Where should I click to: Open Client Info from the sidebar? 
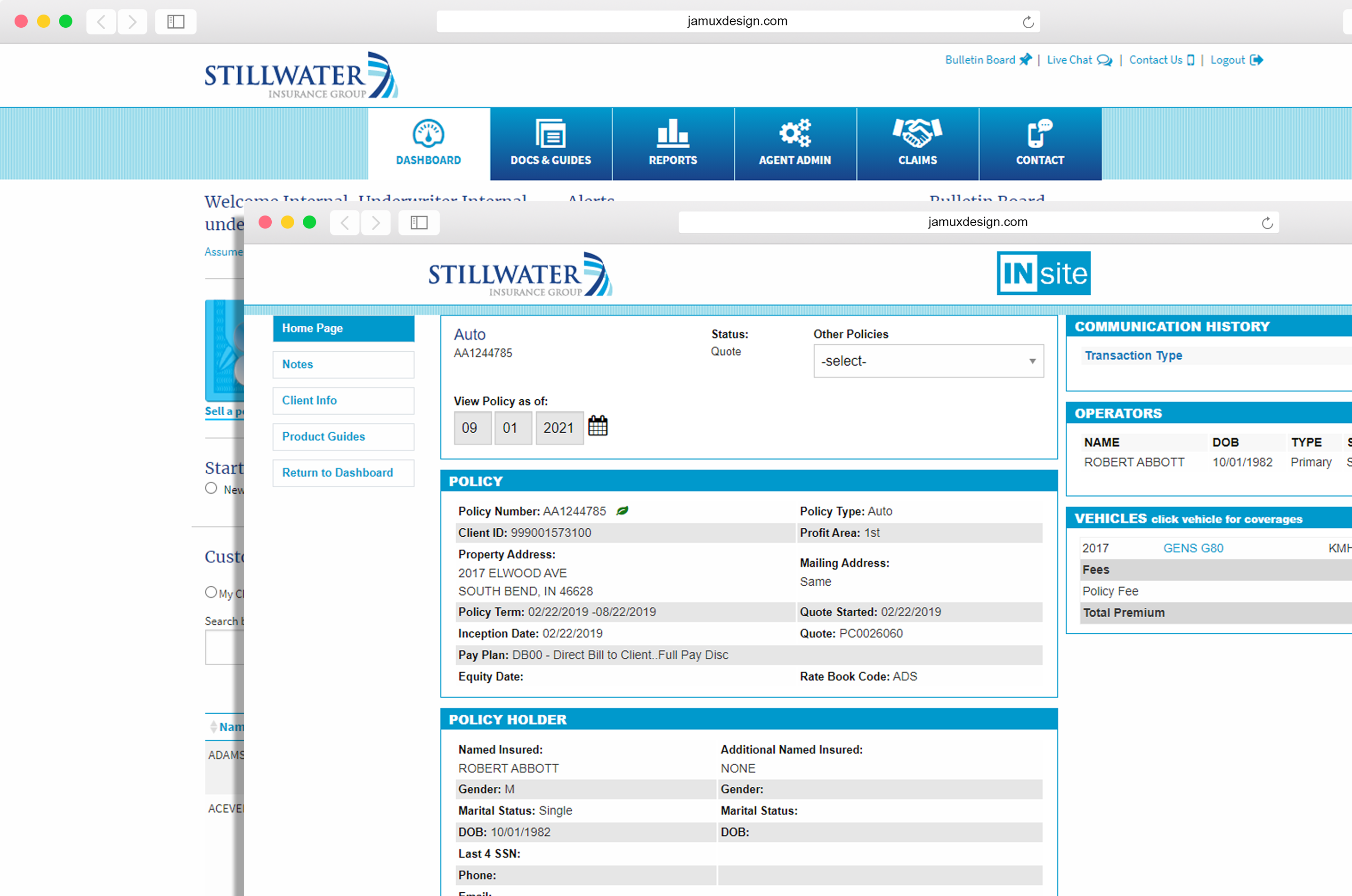[343, 401]
